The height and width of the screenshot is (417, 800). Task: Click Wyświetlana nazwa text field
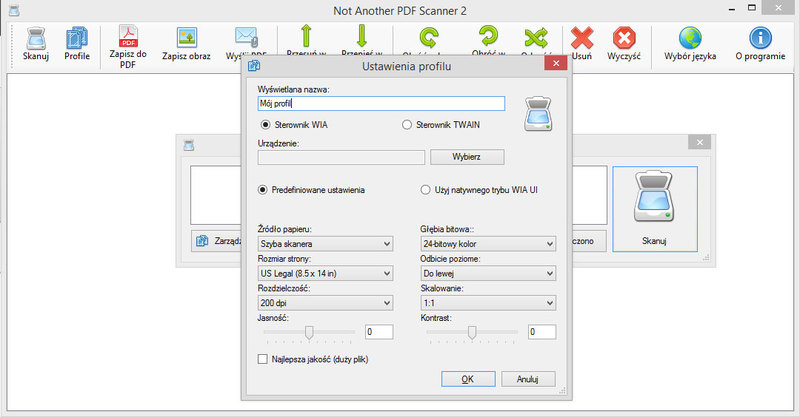pos(381,104)
